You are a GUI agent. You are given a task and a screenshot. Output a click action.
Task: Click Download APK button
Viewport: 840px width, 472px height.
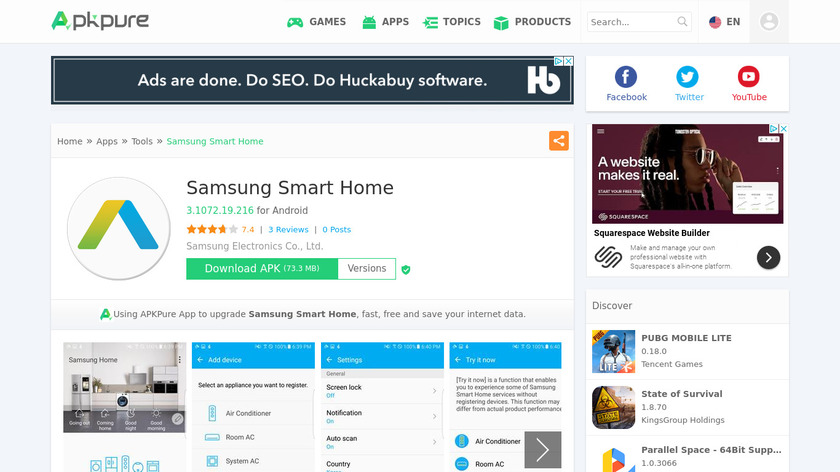[262, 269]
